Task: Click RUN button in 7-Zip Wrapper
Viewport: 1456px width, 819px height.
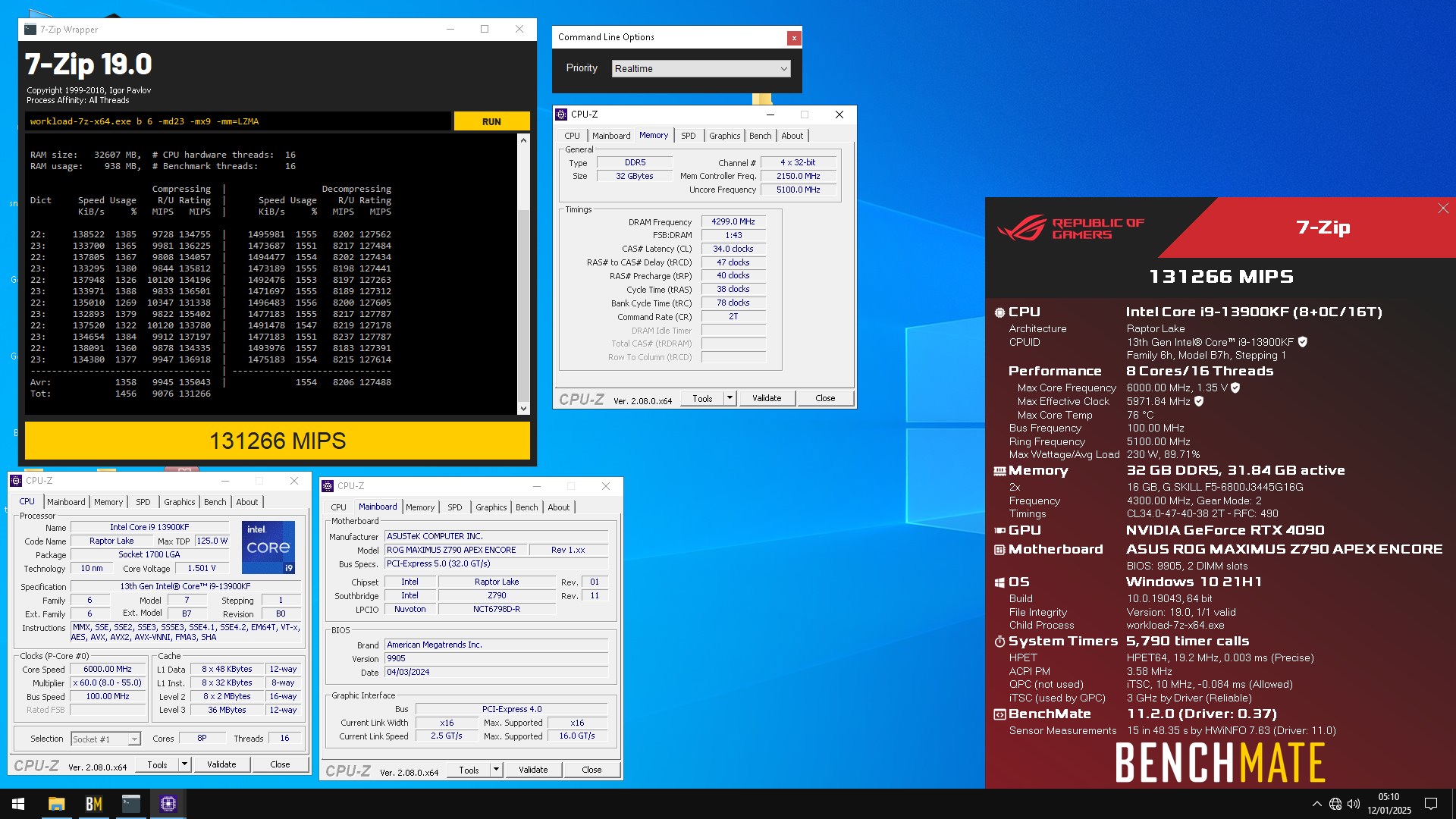Action: 491,121
